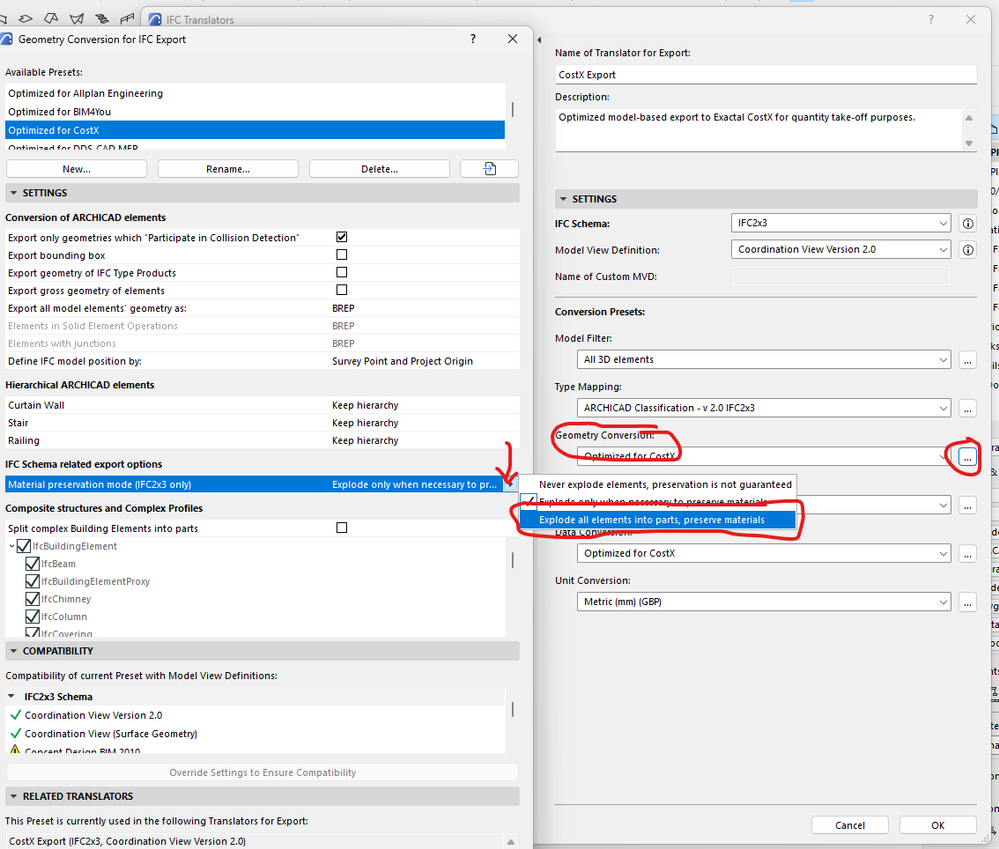Click Material preservation mode dropdown arrow
The image size is (999, 849).
coord(510,485)
